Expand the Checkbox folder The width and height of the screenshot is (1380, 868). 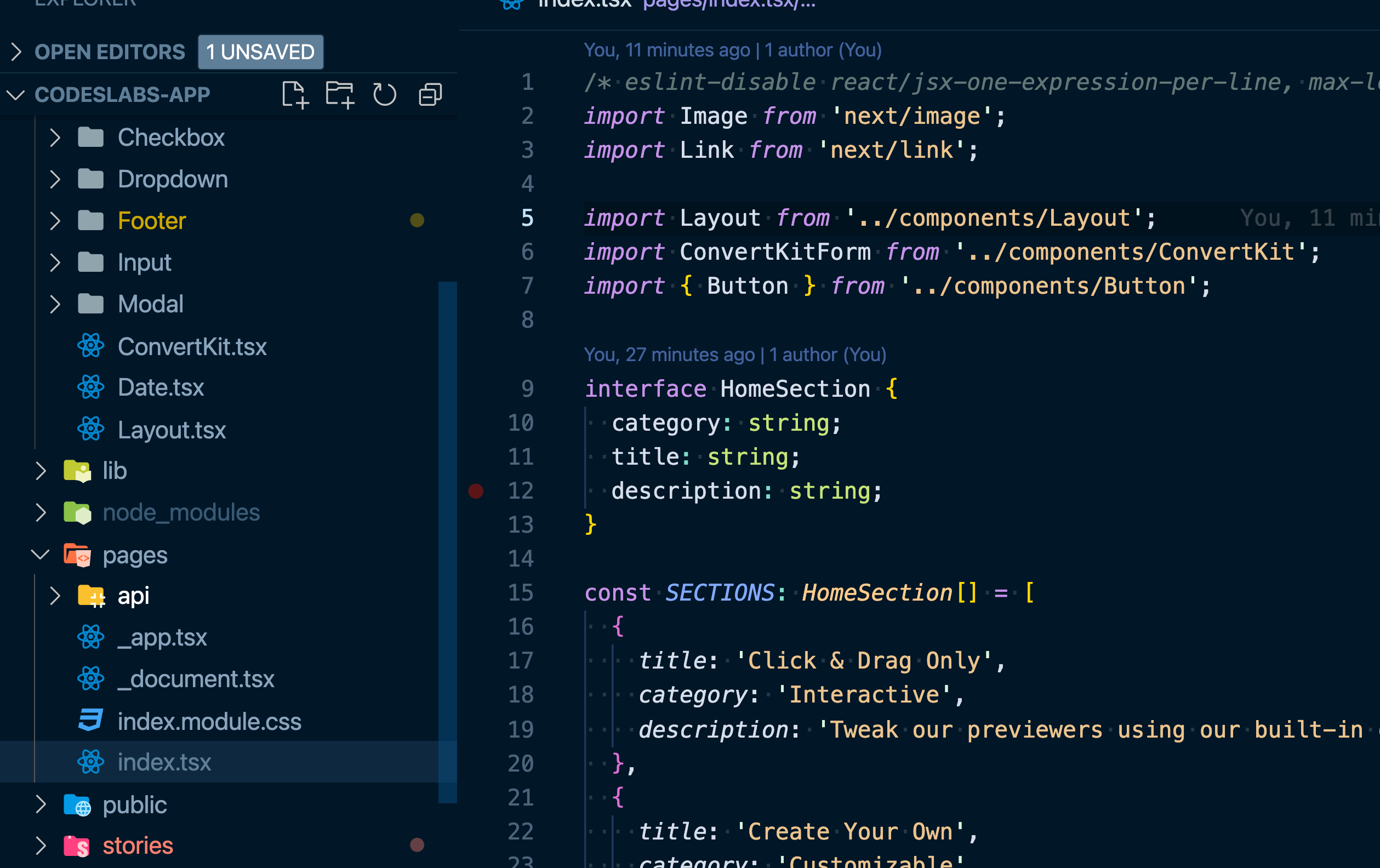point(55,138)
